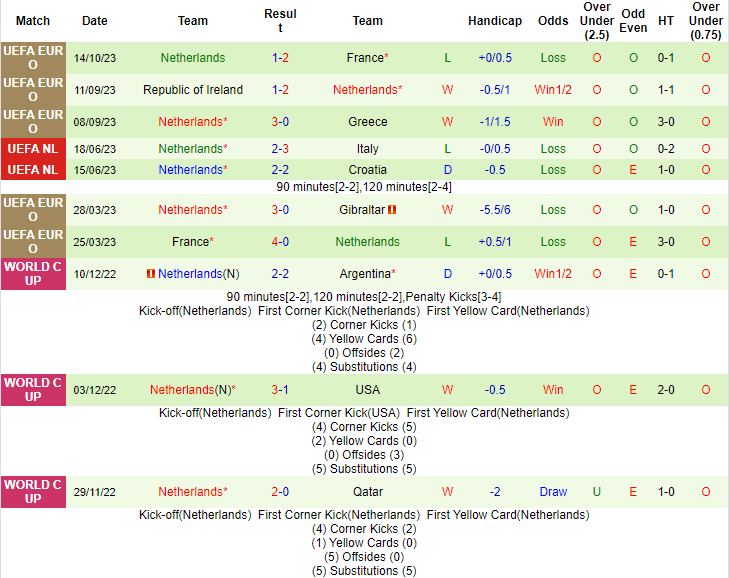The width and height of the screenshot is (729, 578).
Task: Click the Date column header
Action: tap(95, 21)
